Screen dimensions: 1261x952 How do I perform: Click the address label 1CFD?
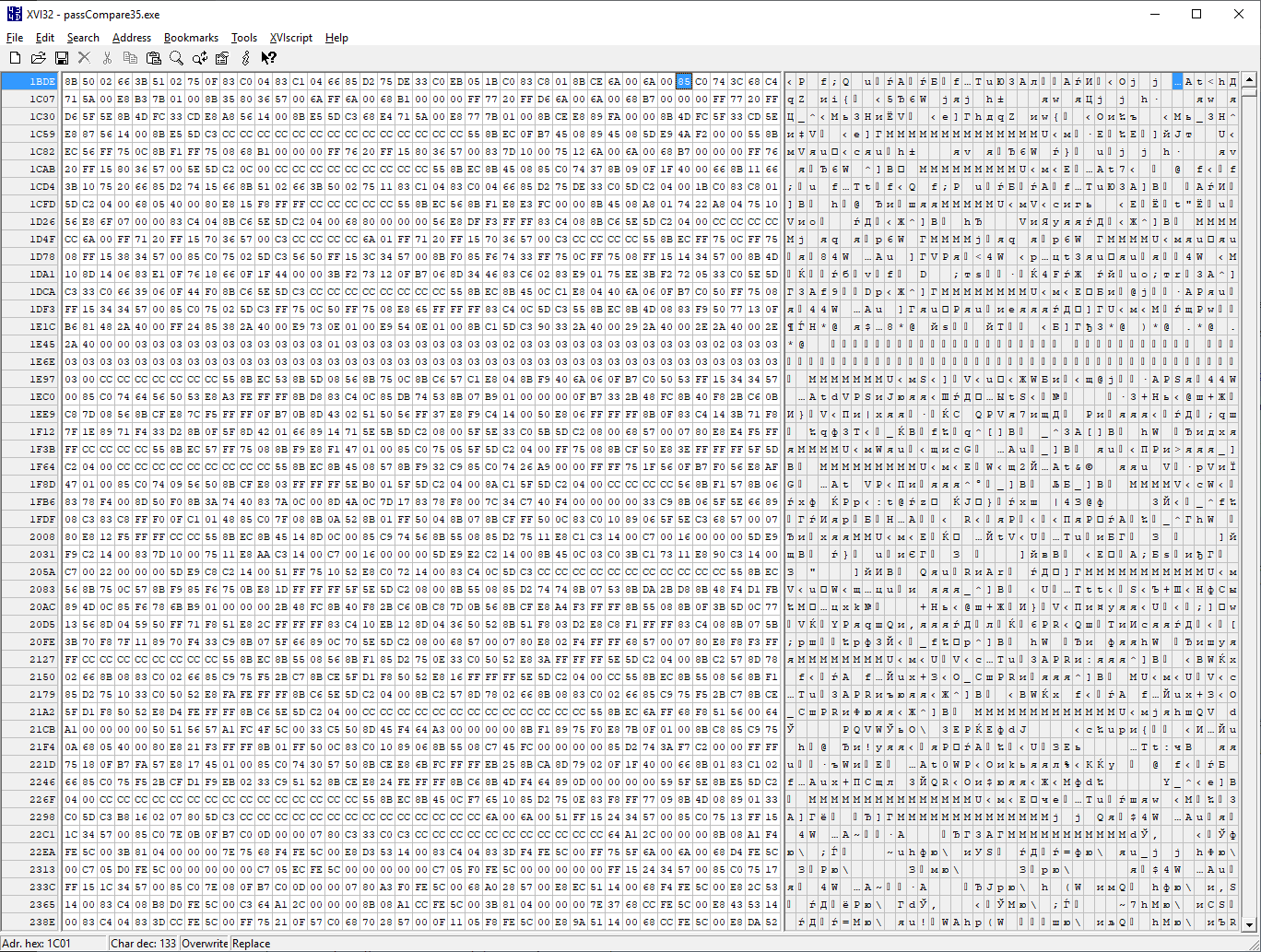click(x=42, y=204)
